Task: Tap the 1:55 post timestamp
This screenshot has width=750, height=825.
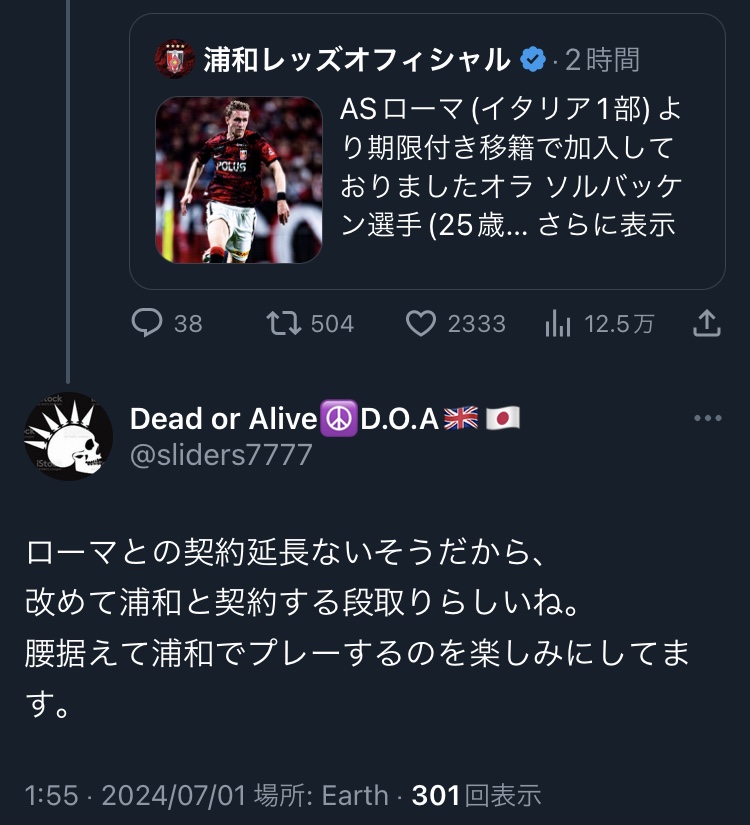Action: pos(51,795)
